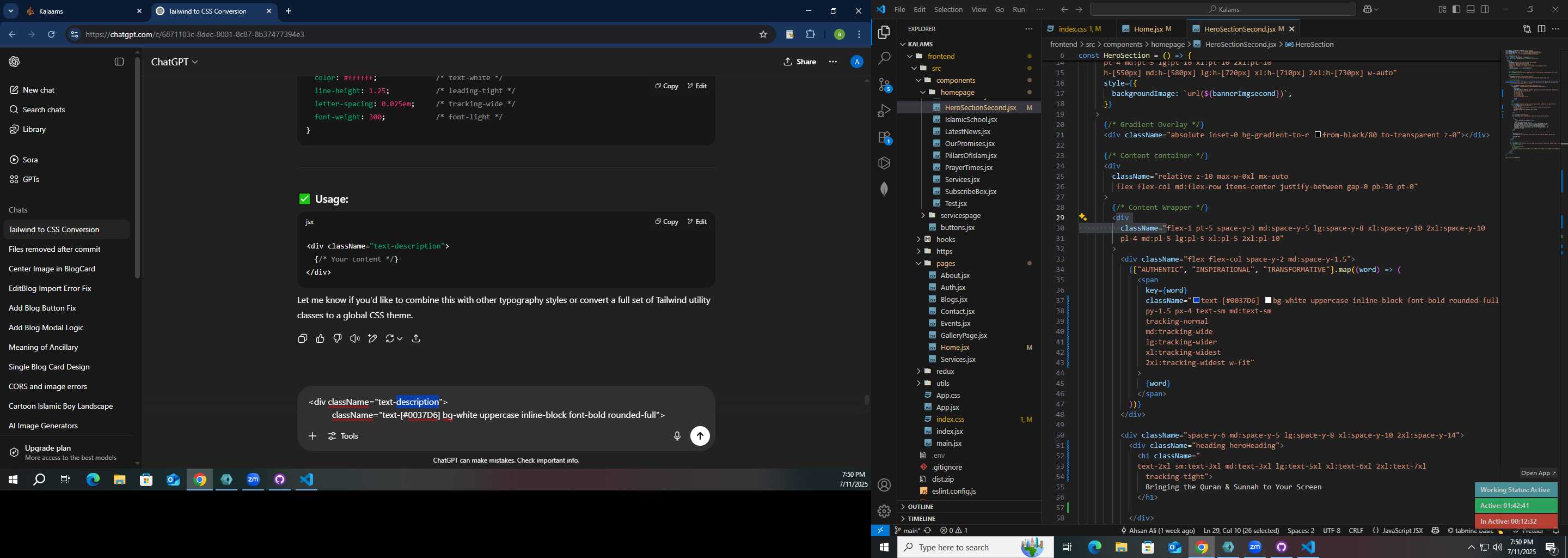Viewport: 1568px width, 558px height.
Task: Switch to index.css editor tab
Action: [x=1079, y=29]
